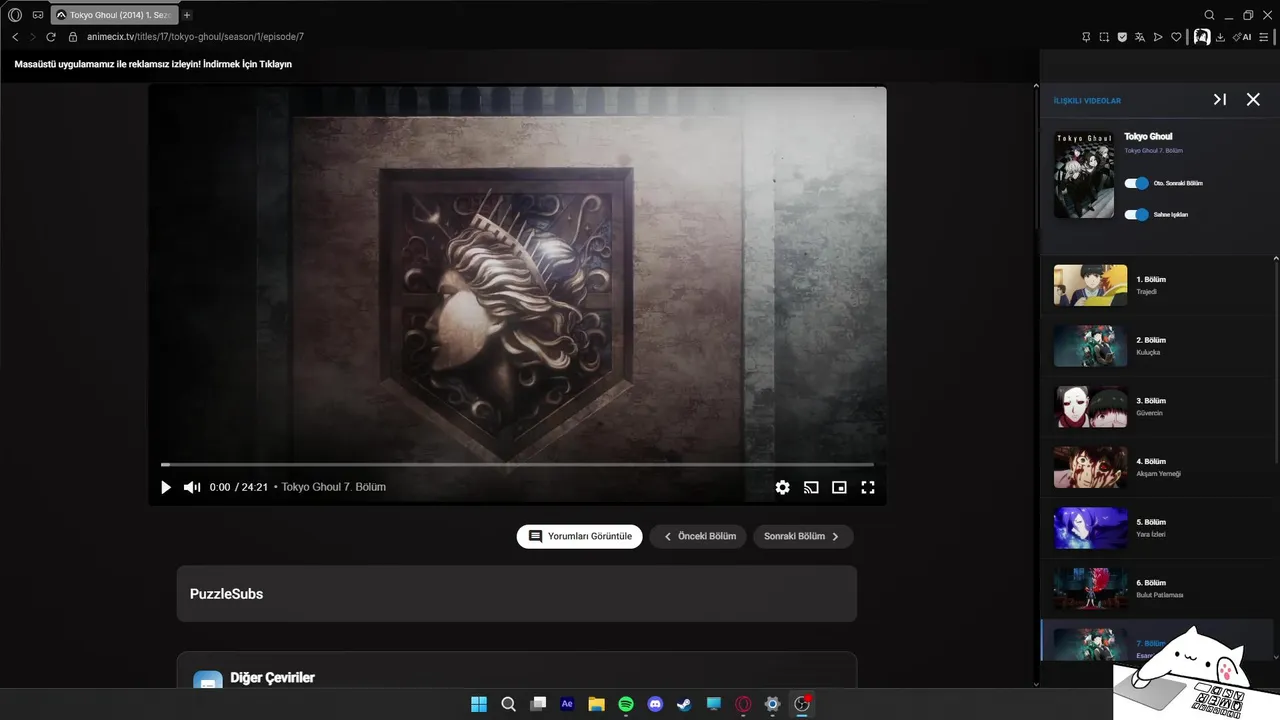This screenshot has height=720, width=1280.
Task: Select 4. Bölüm Akşam Yemeği episode
Action: 1157,467
